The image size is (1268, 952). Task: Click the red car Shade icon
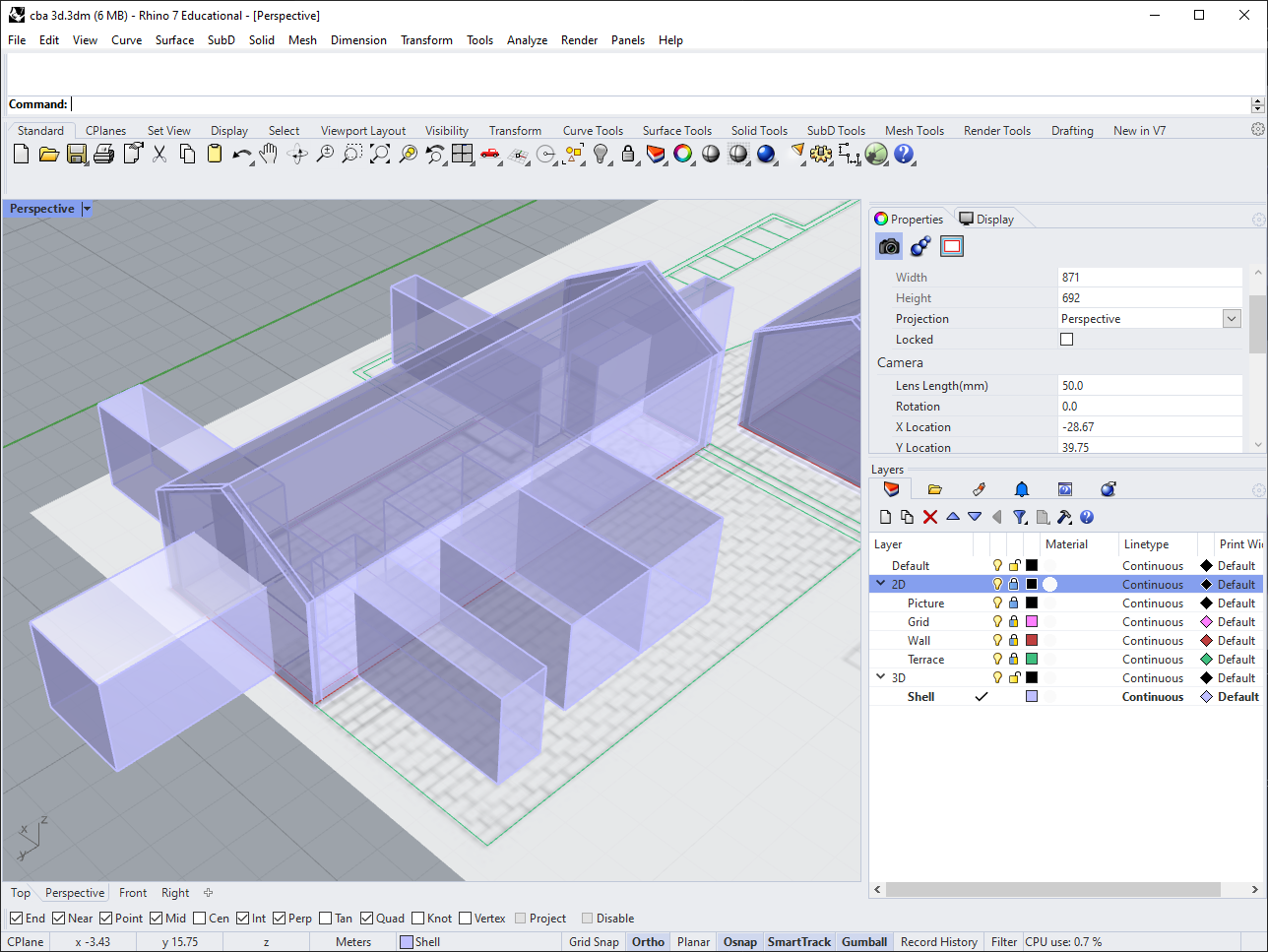click(489, 154)
